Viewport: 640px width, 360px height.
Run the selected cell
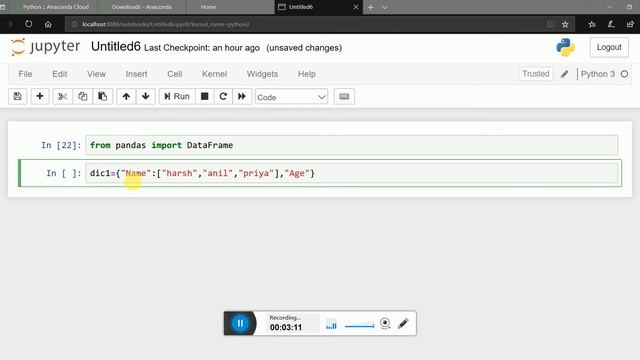click(x=177, y=97)
